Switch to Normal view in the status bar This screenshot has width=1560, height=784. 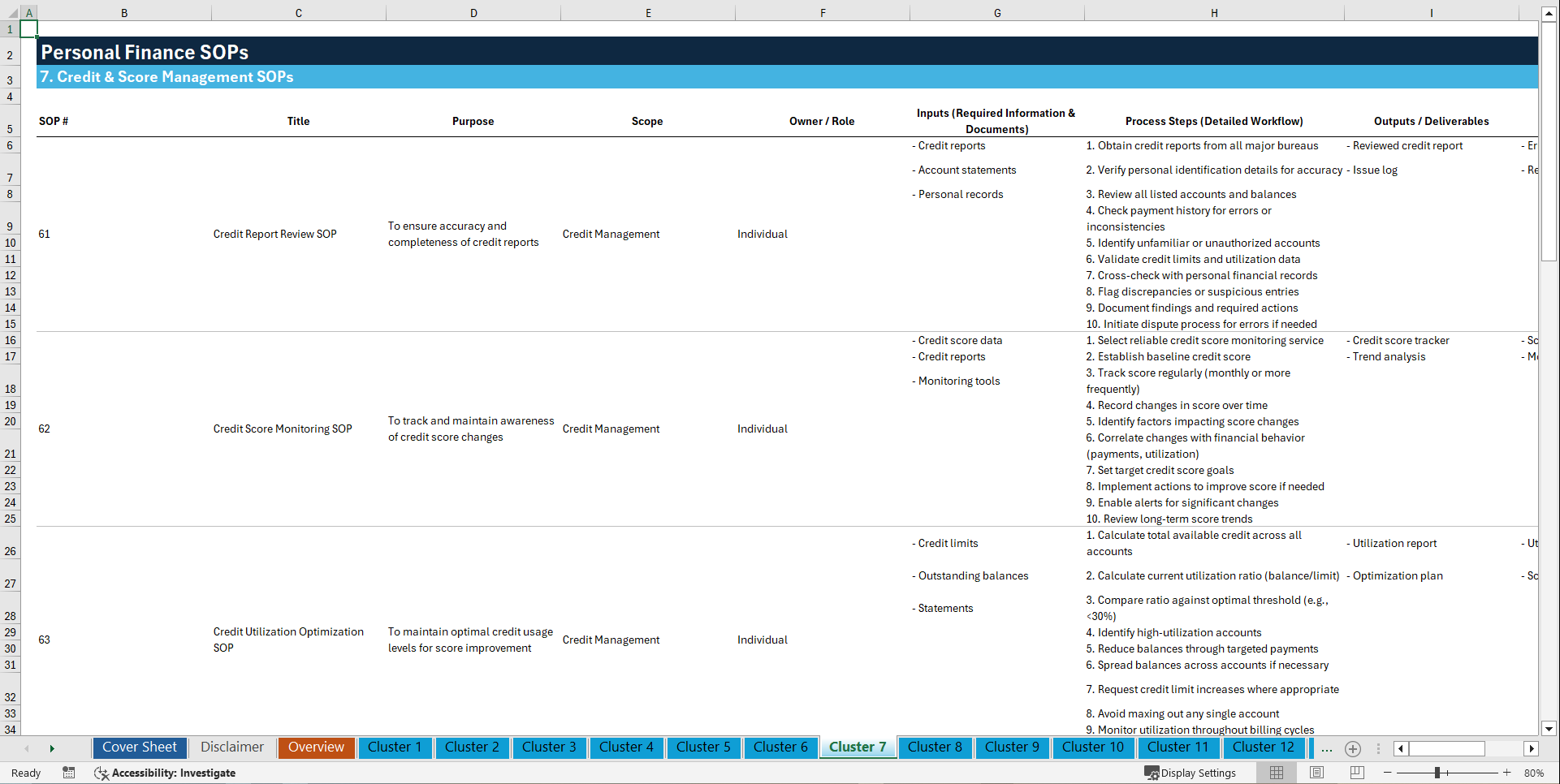click(1278, 772)
